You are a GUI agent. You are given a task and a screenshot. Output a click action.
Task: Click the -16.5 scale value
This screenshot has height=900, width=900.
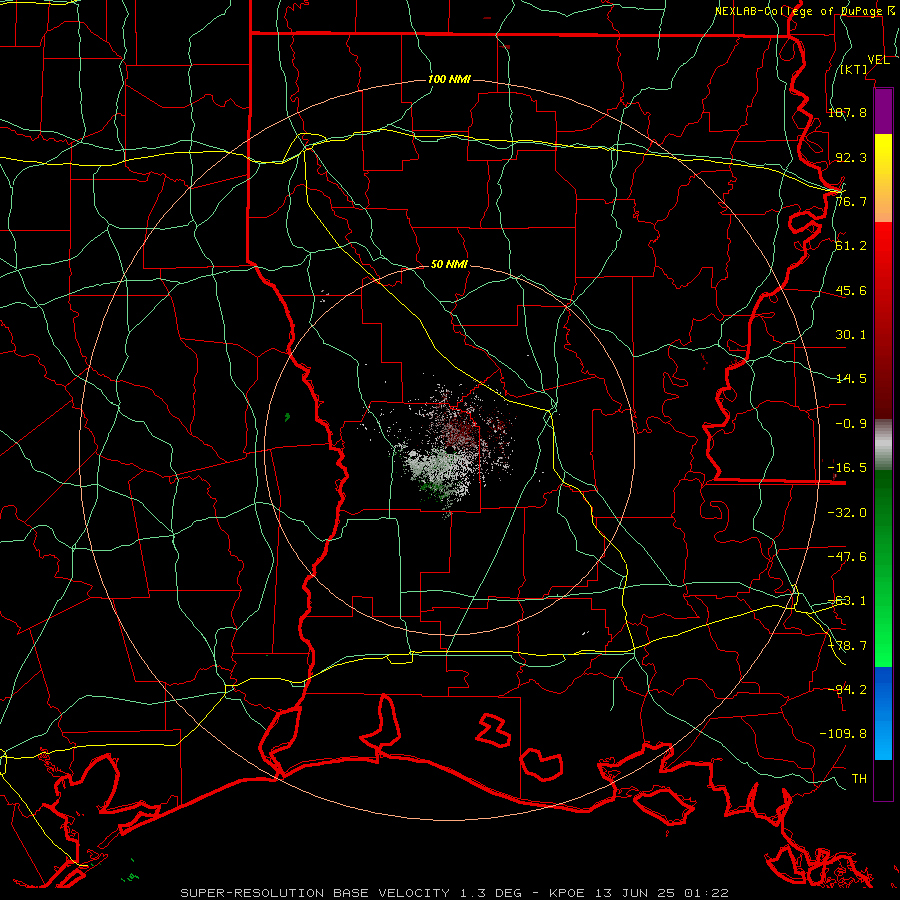[x=847, y=468]
